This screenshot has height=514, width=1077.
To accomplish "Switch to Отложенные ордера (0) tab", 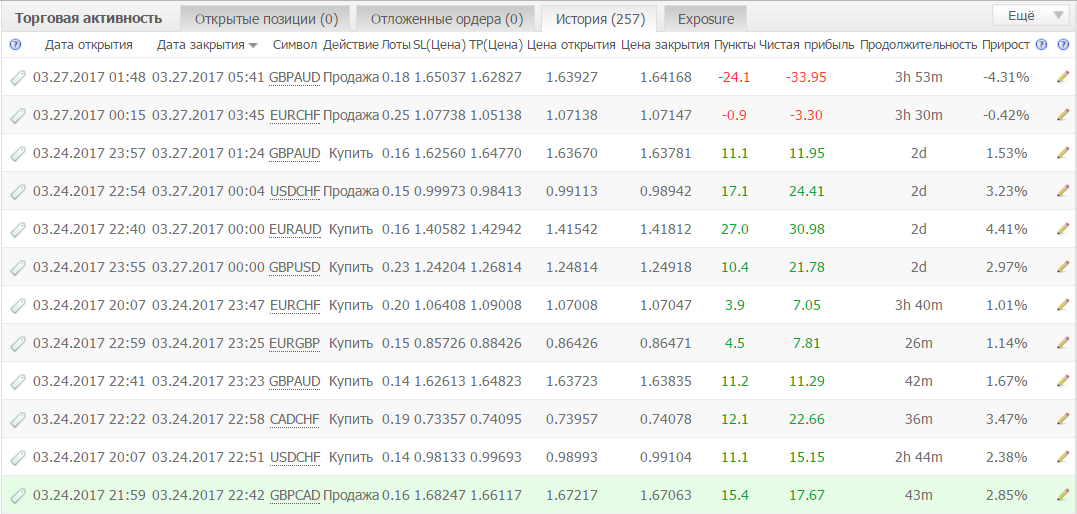I will [x=447, y=19].
